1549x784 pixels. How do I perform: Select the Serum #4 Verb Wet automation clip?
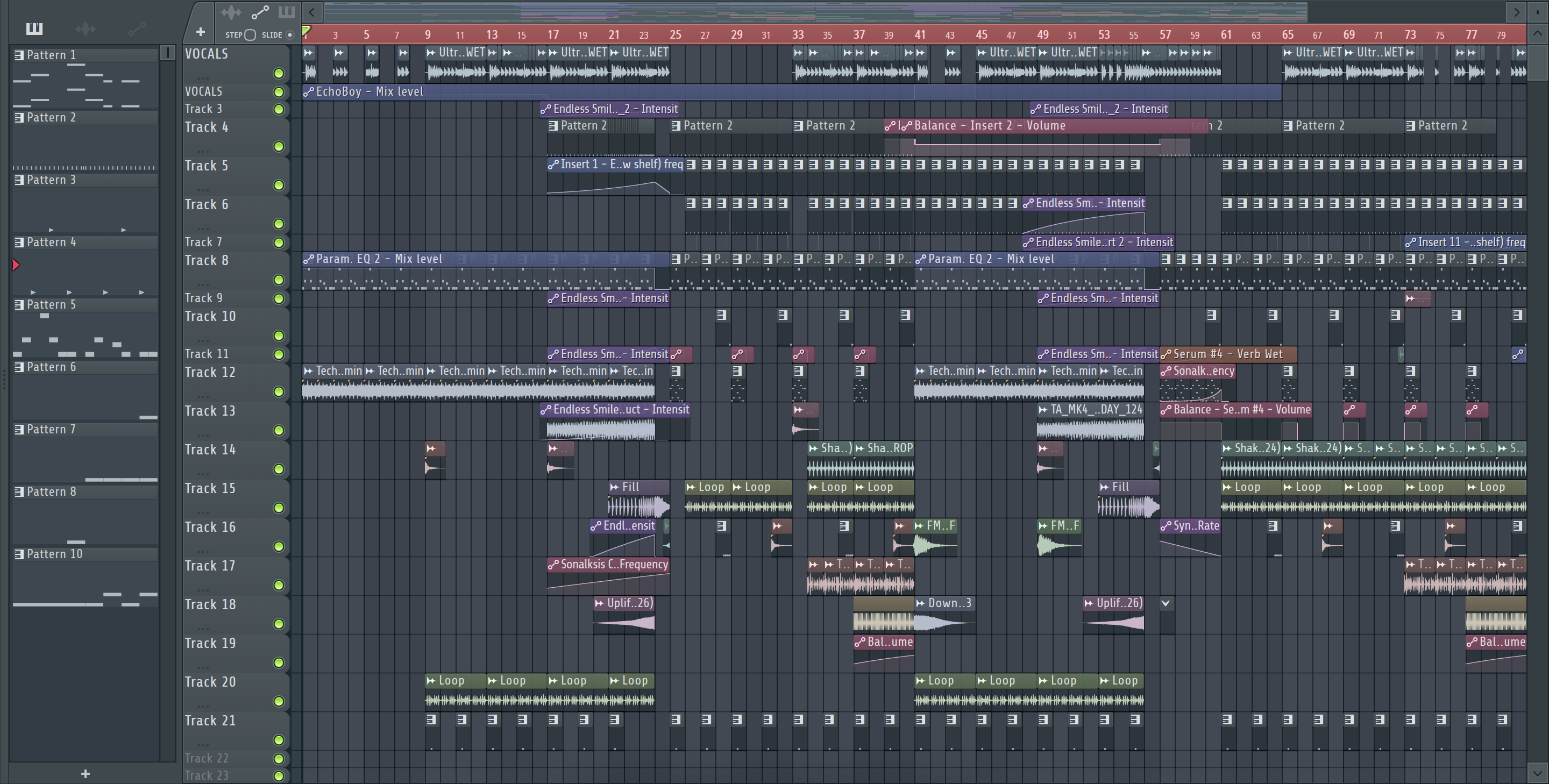pyautogui.click(x=1227, y=354)
